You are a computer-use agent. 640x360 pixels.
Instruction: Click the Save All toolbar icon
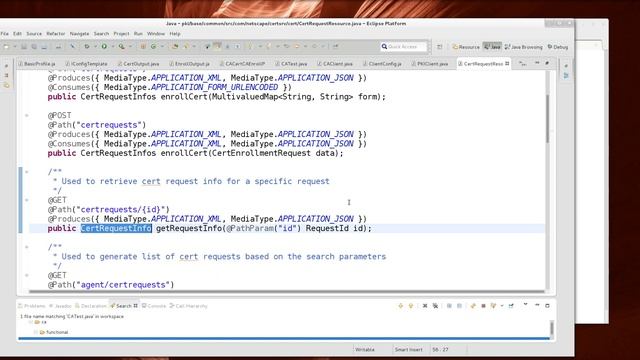(x=34, y=47)
